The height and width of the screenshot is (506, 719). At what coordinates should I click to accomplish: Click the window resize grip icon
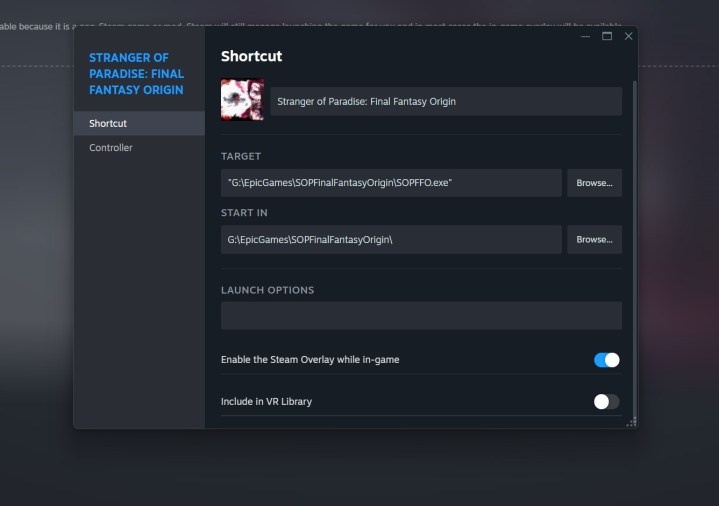coord(632,423)
